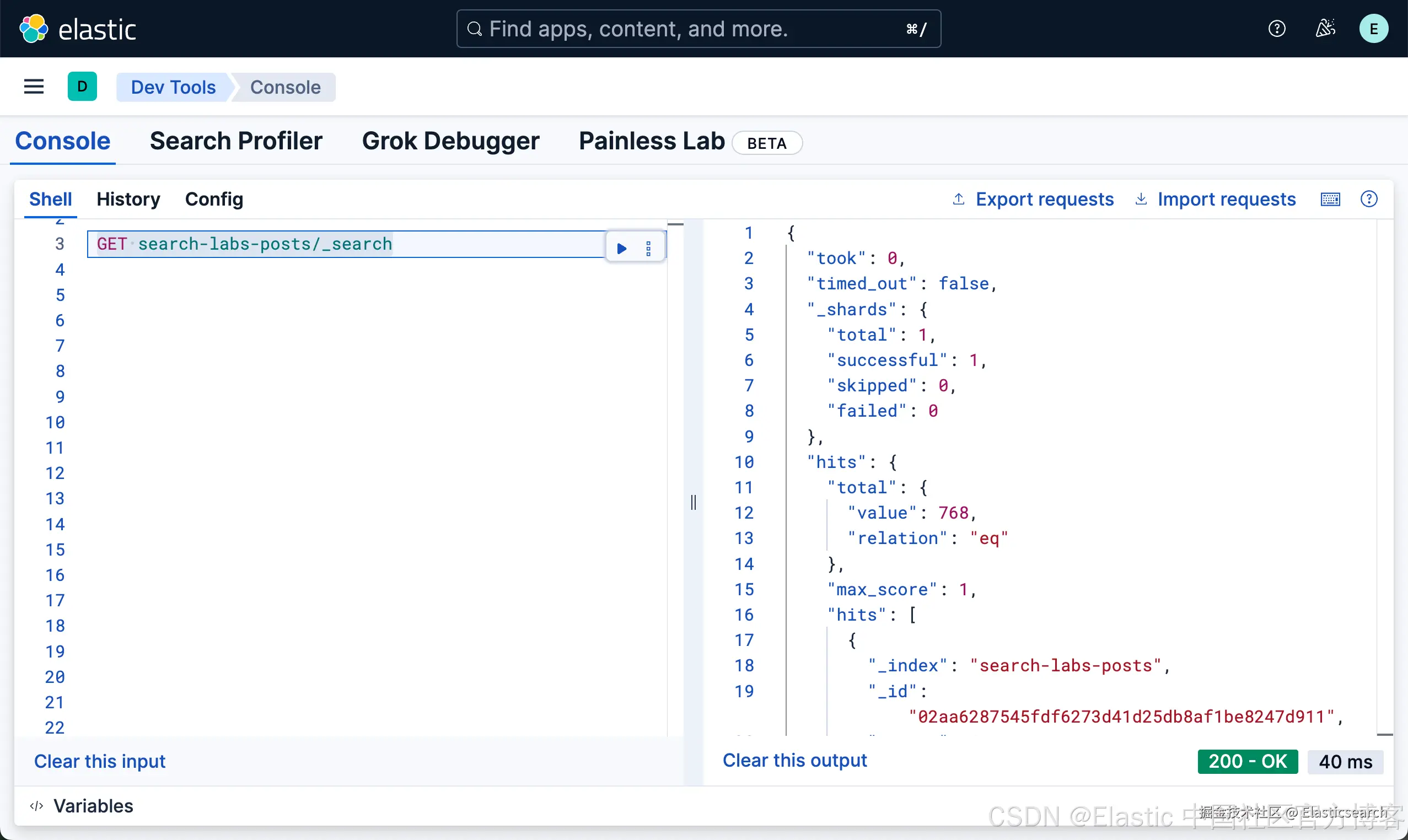Switch to Search Profiler tab
Screen dimensions: 1408x840
[x=235, y=141]
